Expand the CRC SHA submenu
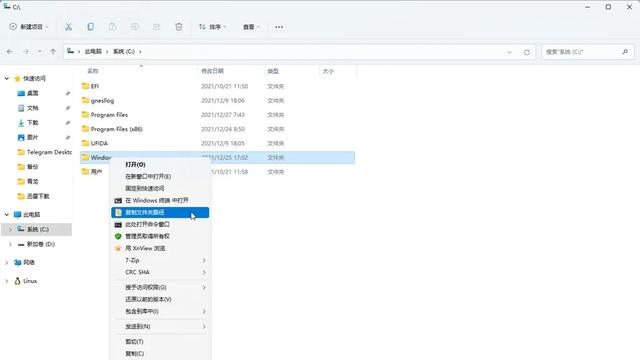 (160, 272)
